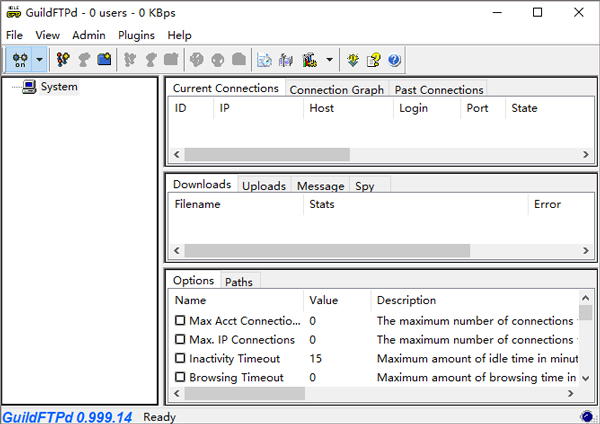600x424 pixels.
Task: Open the Admin menu
Action: tap(88, 35)
